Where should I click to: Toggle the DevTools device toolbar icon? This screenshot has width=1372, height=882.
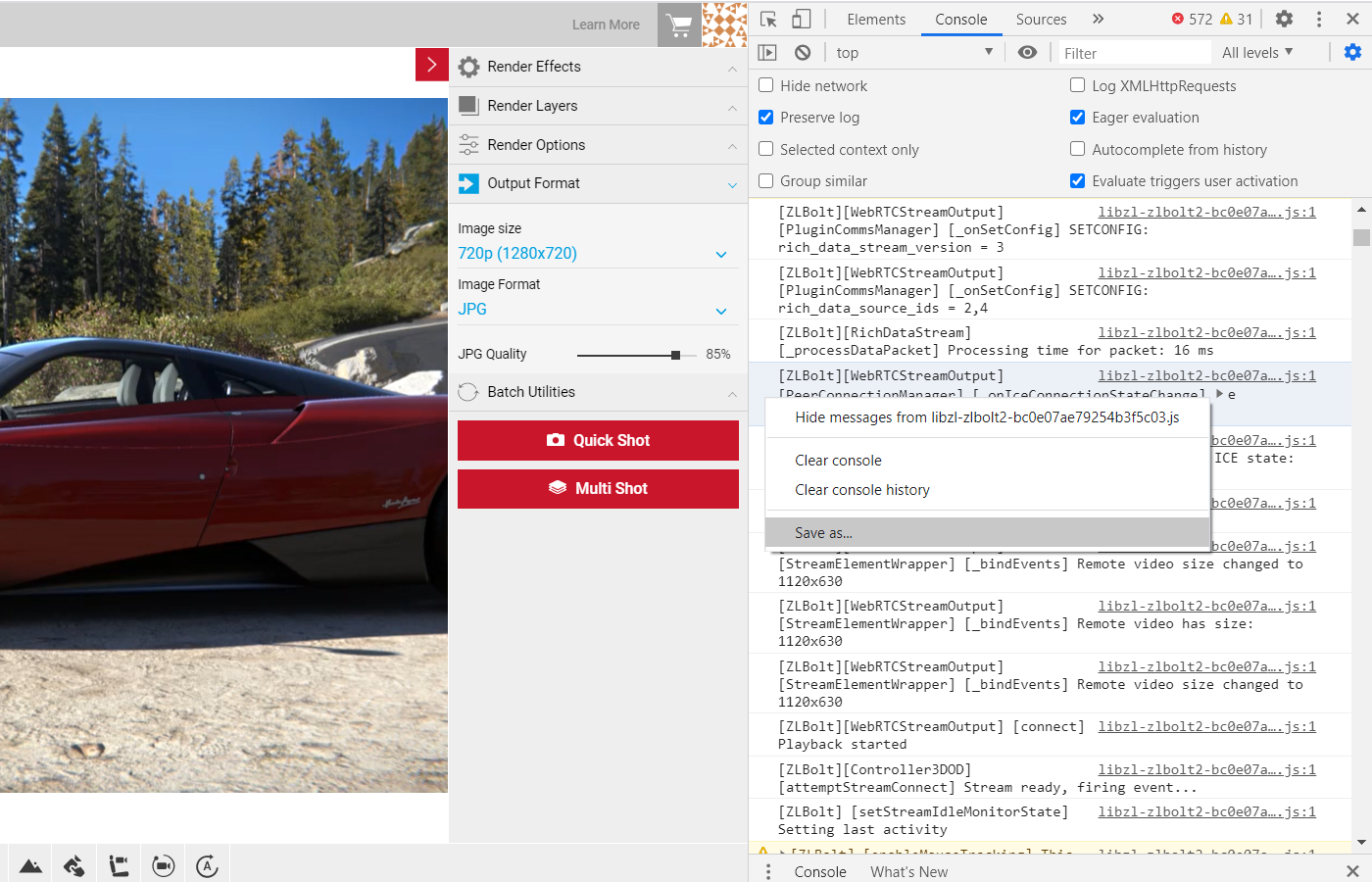point(802,19)
